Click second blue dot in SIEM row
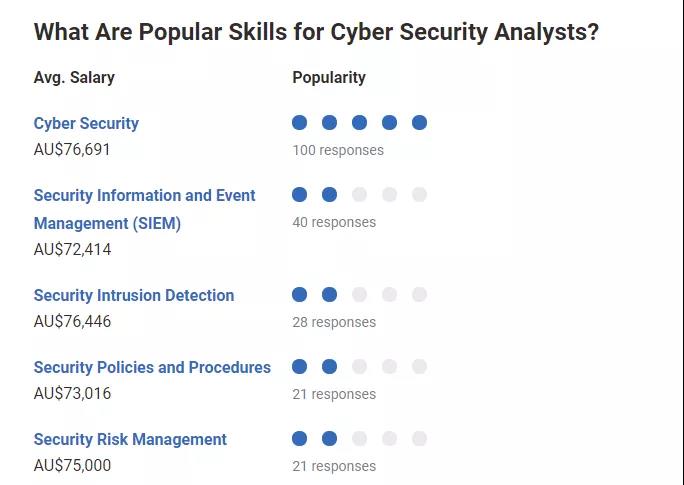Screen dimensions: 684x485 click(x=330, y=195)
